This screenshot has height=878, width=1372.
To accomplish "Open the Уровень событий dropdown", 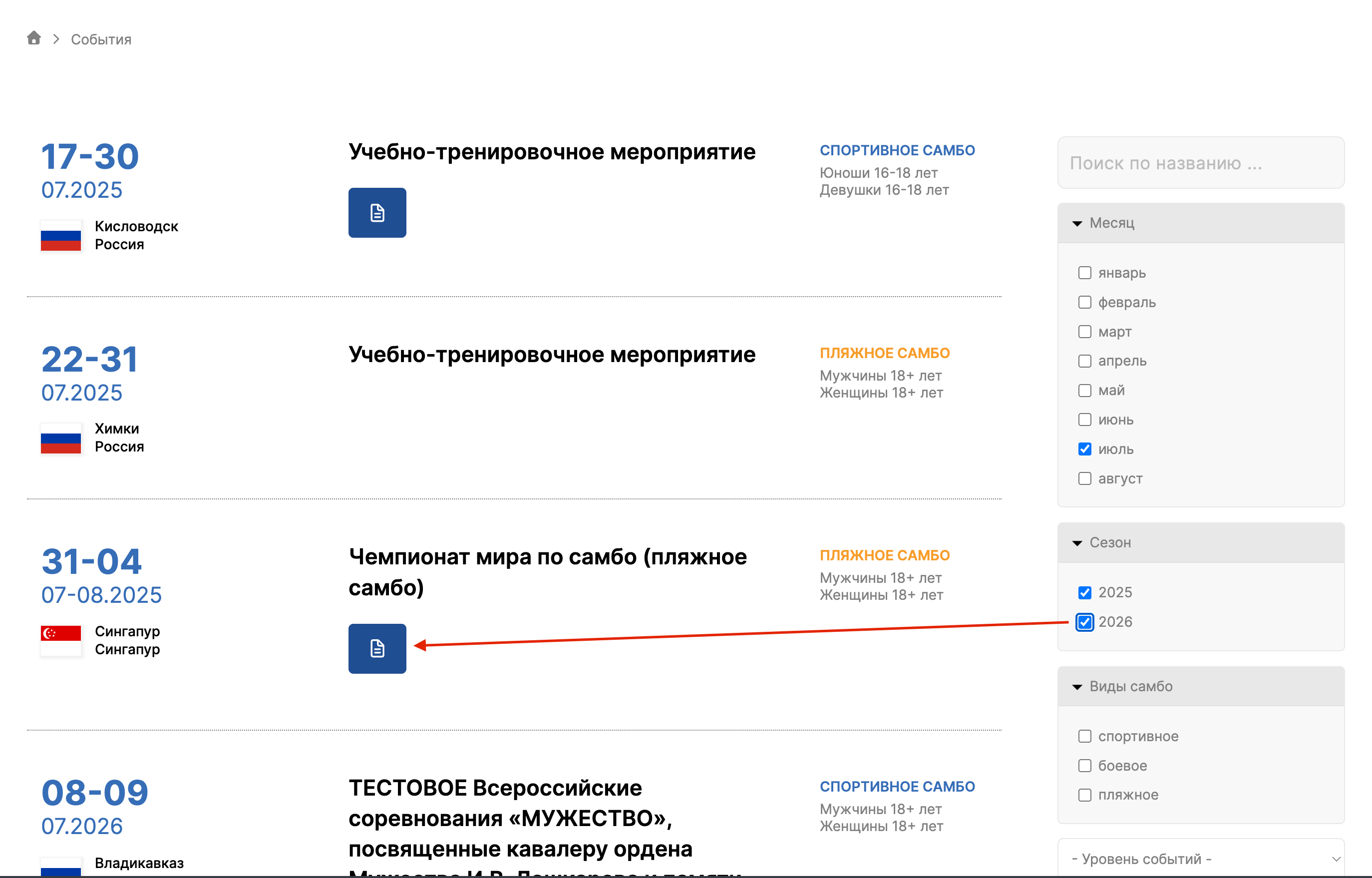I will (x=1200, y=858).
